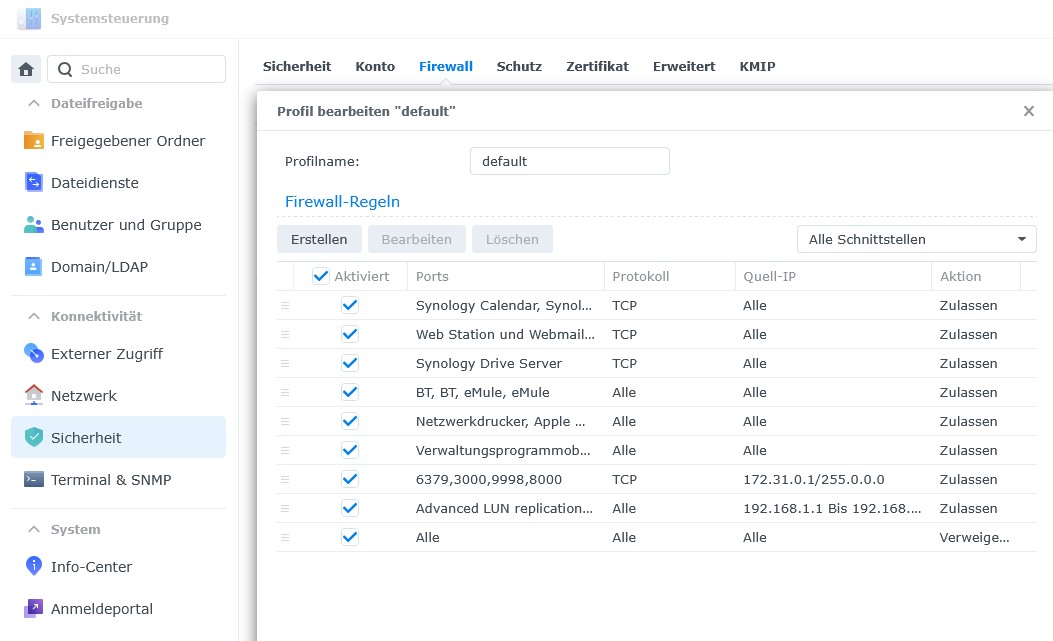Viewport: 1053px width, 641px height.
Task: Click the home icon in the sidebar
Action: [x=26, y=69]
